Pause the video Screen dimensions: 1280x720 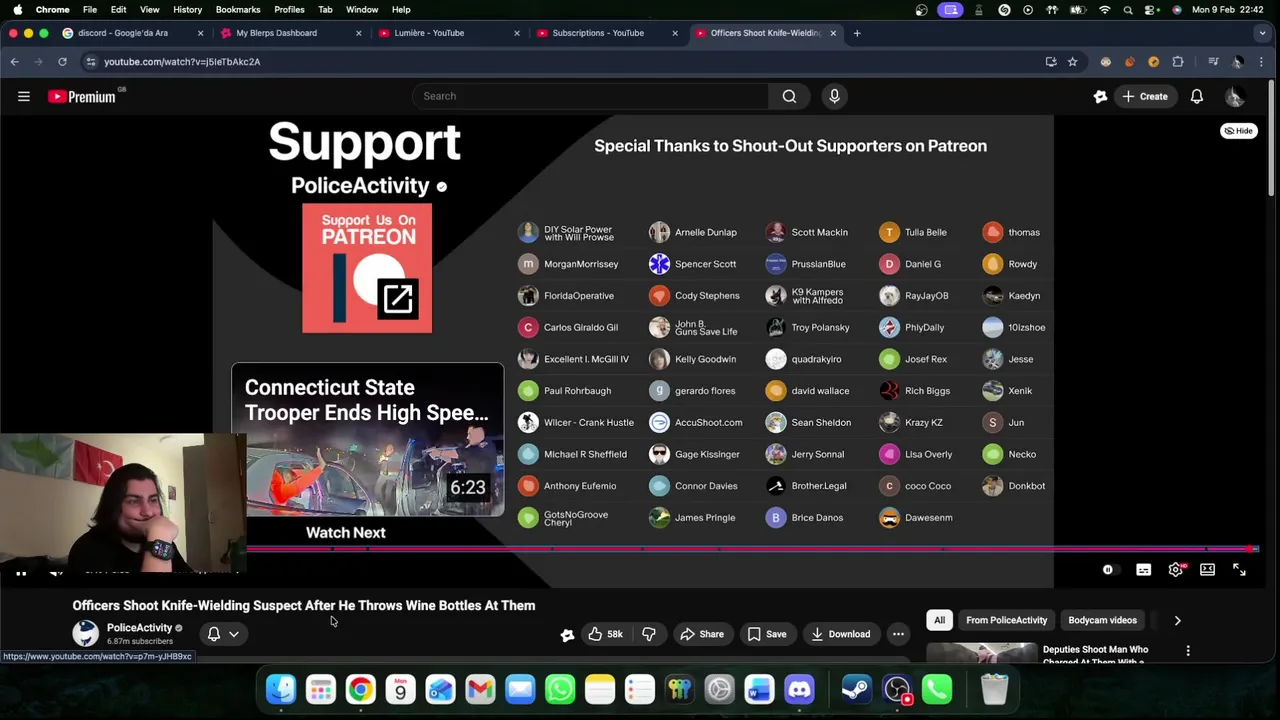pos(20,572)
